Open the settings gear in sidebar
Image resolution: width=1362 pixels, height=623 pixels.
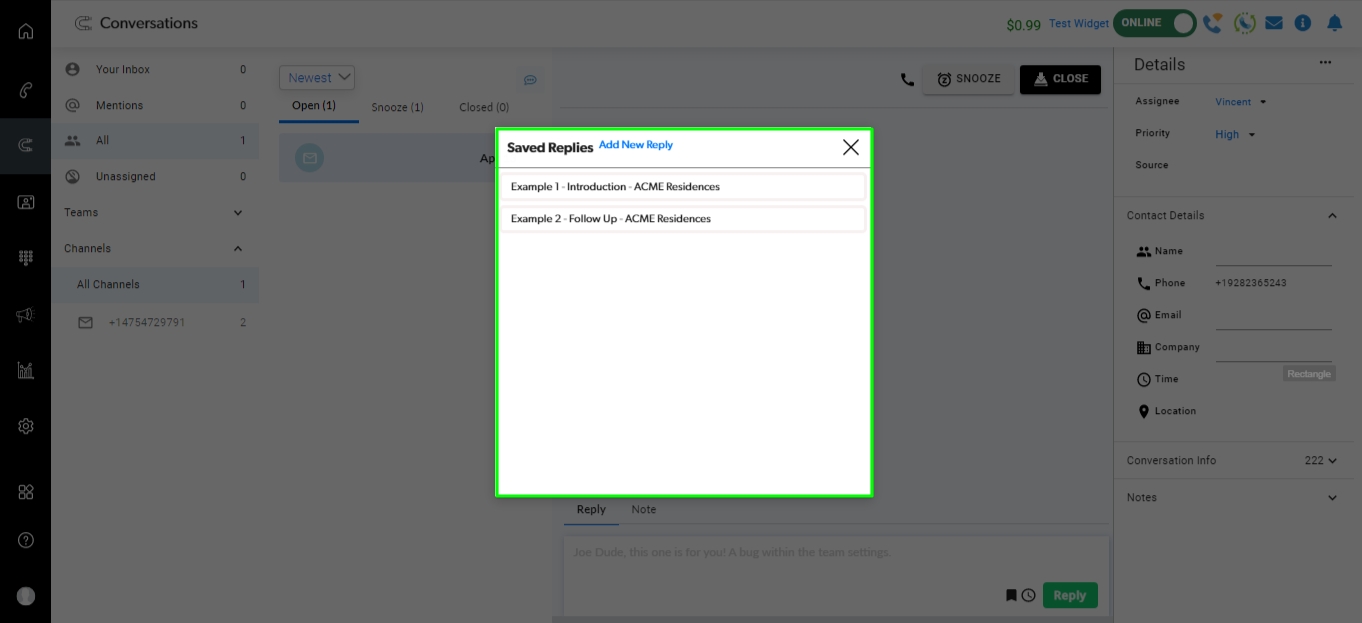coord(26,426)
